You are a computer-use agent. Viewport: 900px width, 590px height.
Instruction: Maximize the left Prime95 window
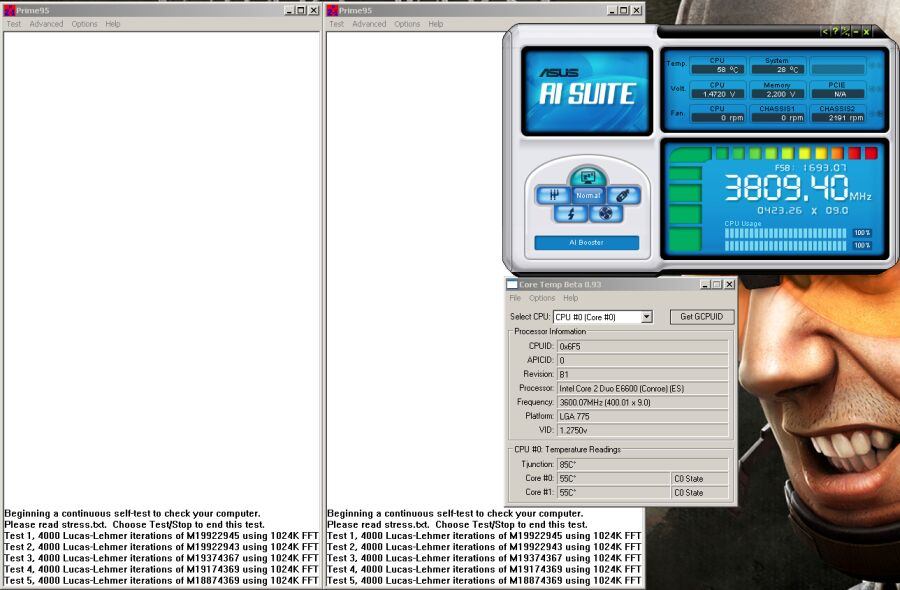(x=301, y=10)
